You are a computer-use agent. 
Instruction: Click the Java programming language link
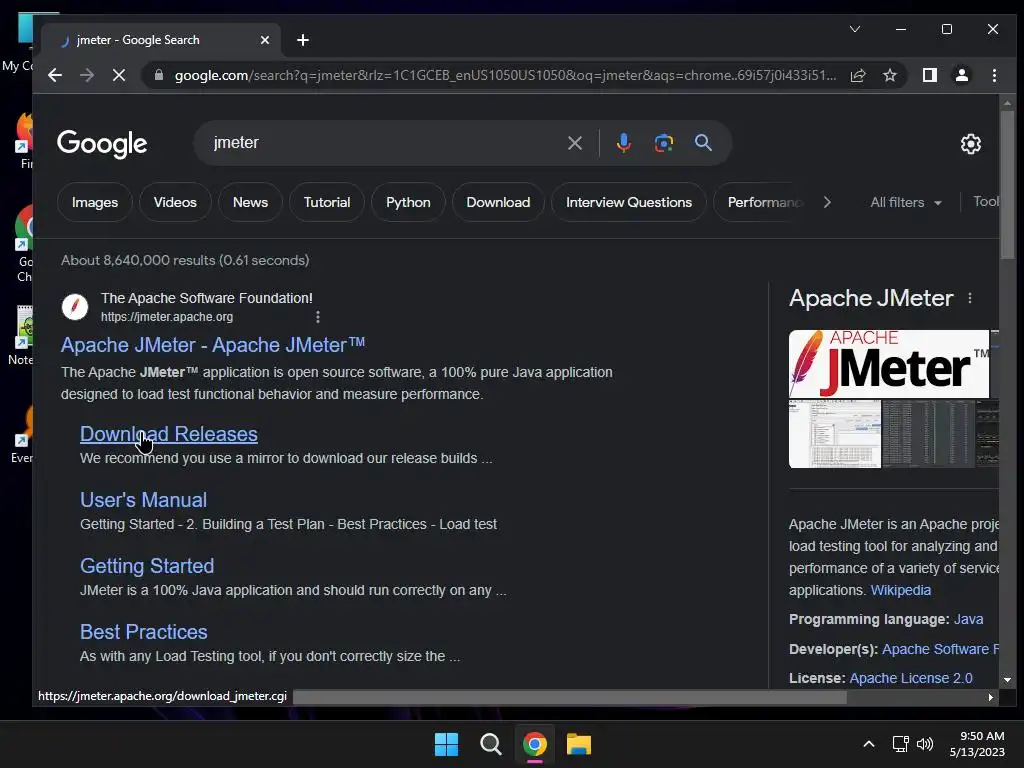[x=968, y=619]
